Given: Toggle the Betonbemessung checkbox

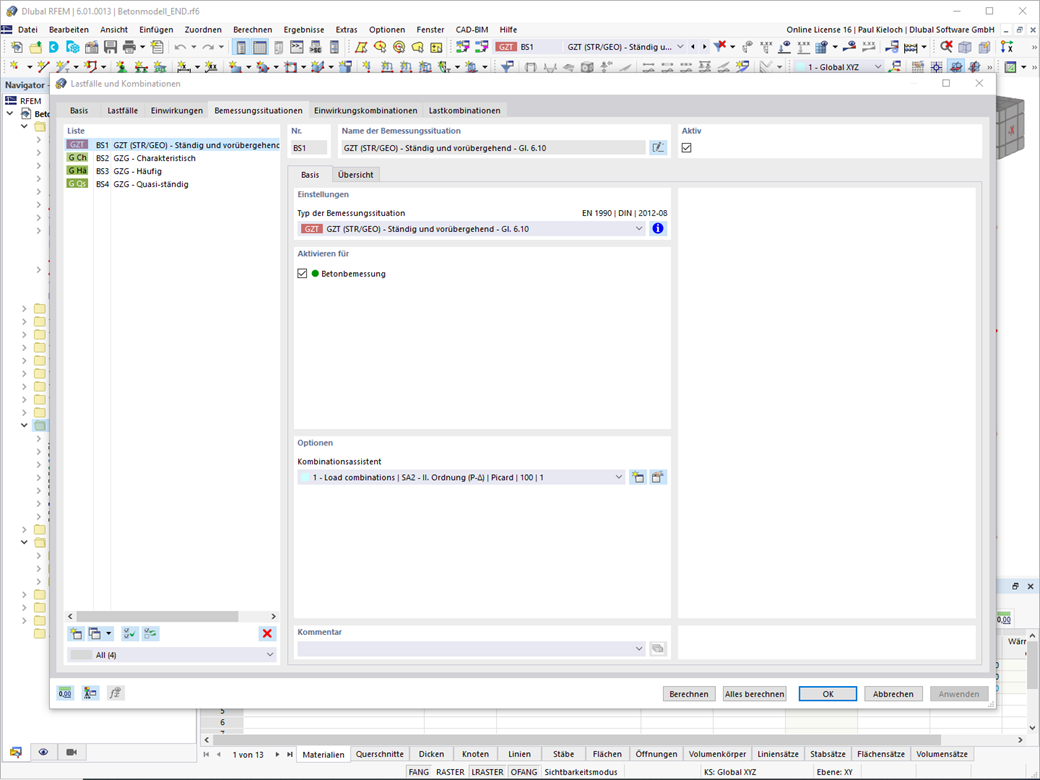Looking at the screenshot, I should pyautogui.click(x=302, y=273).
